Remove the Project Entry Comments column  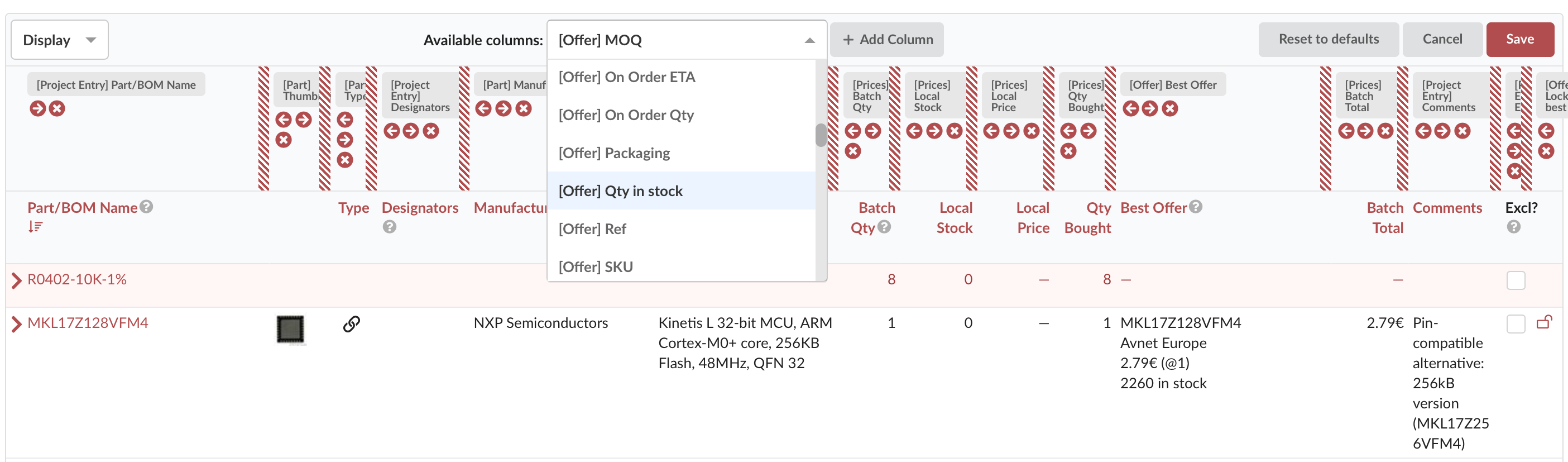[x=1462, y=130]
